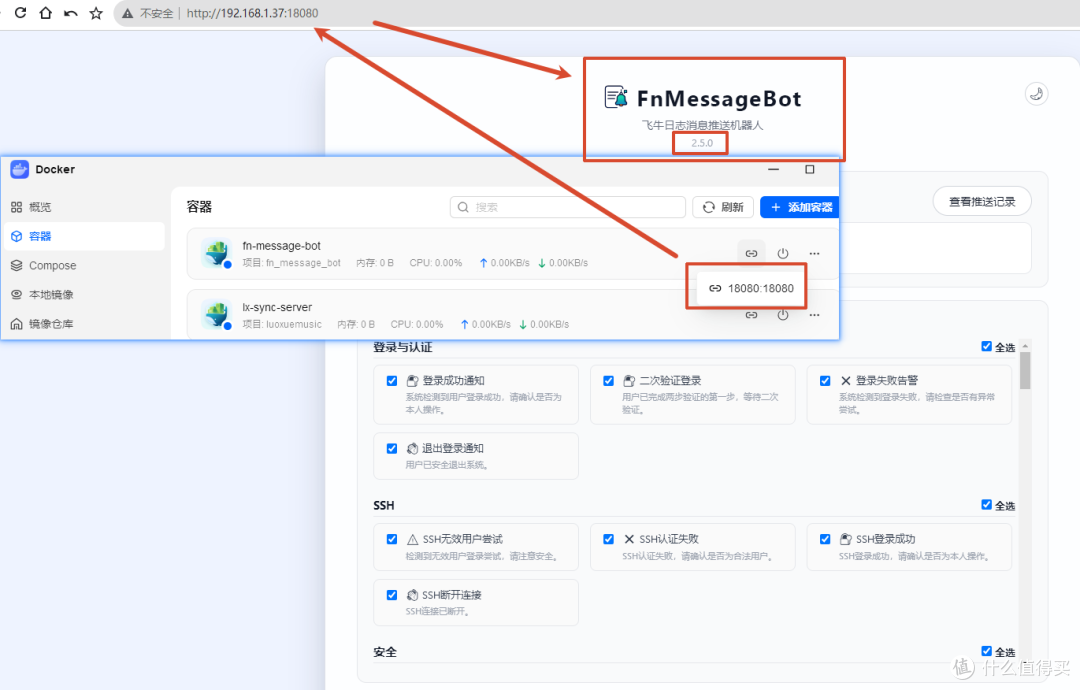The height and width of the screenshot is (690, 1080).
Task: Click the FnMessageBot logo icon
Action: click(x=616, y=97)
